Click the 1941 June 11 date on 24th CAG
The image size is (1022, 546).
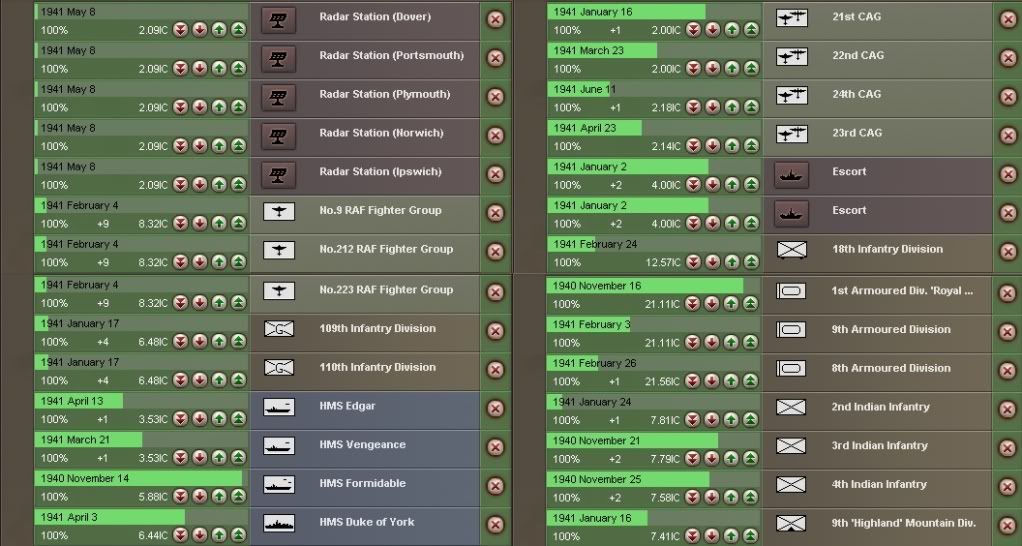pos(584,89)
